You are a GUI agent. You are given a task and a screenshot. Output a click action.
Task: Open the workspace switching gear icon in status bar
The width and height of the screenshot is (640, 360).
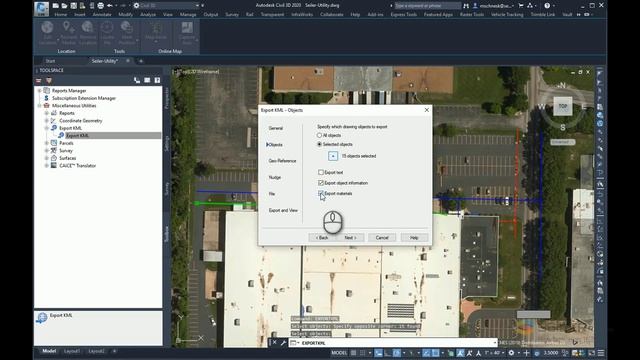(511, 353)
